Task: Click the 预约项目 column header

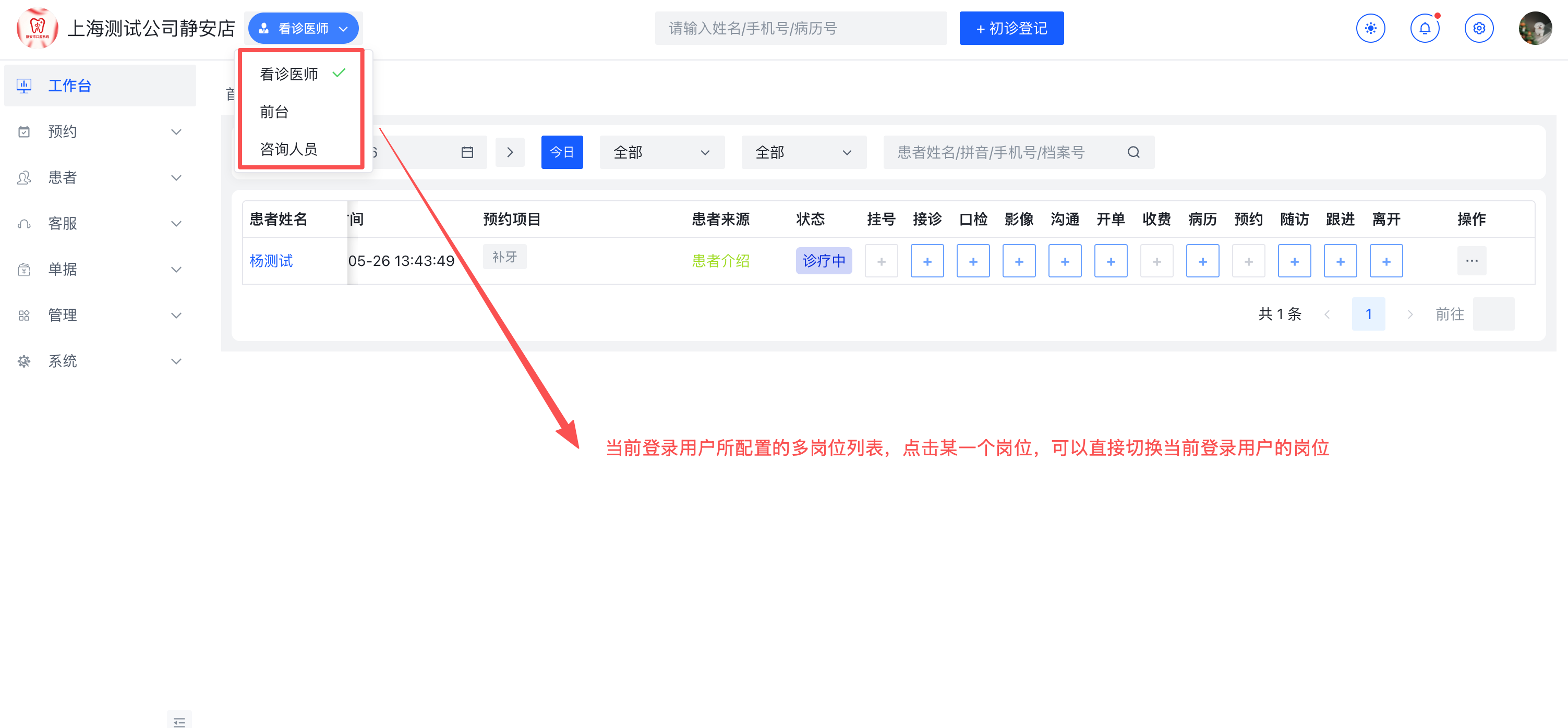Action: click(511, 219)
